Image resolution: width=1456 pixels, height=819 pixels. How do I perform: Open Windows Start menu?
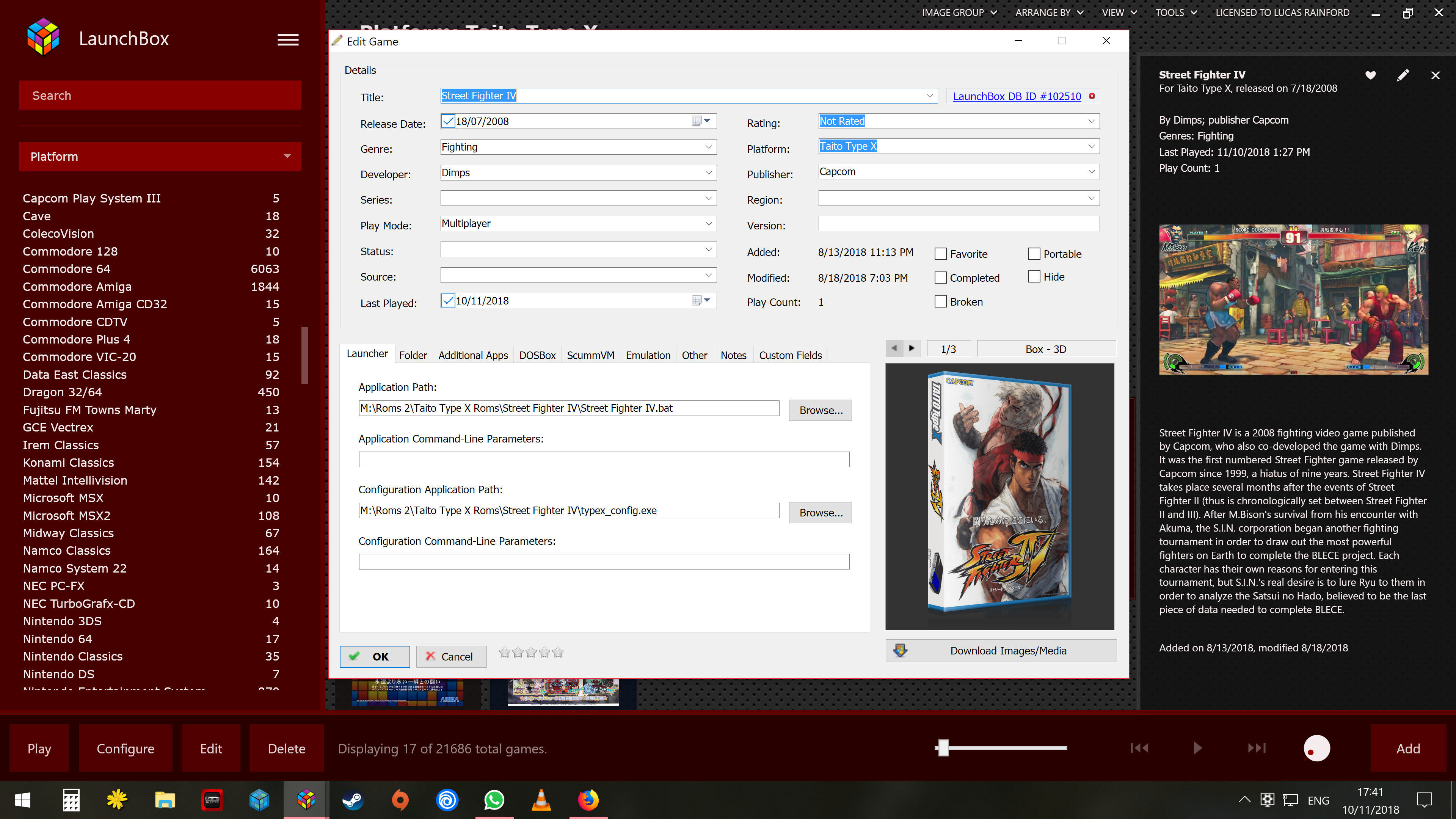click(23, 800)
